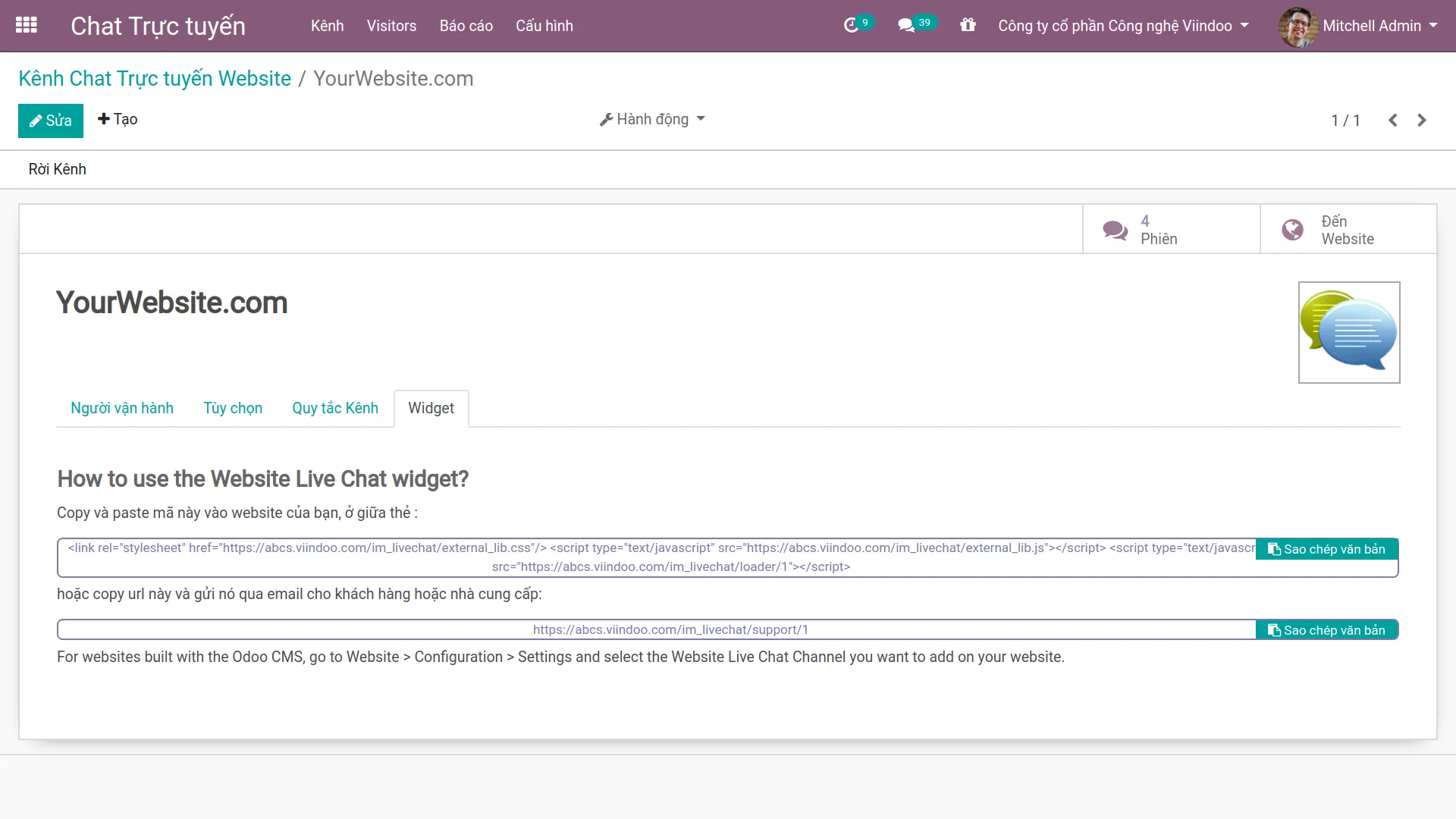Click YourWebsite.com channel title
This screenshot has height=819, width=1456.
[x=172, y=303]
